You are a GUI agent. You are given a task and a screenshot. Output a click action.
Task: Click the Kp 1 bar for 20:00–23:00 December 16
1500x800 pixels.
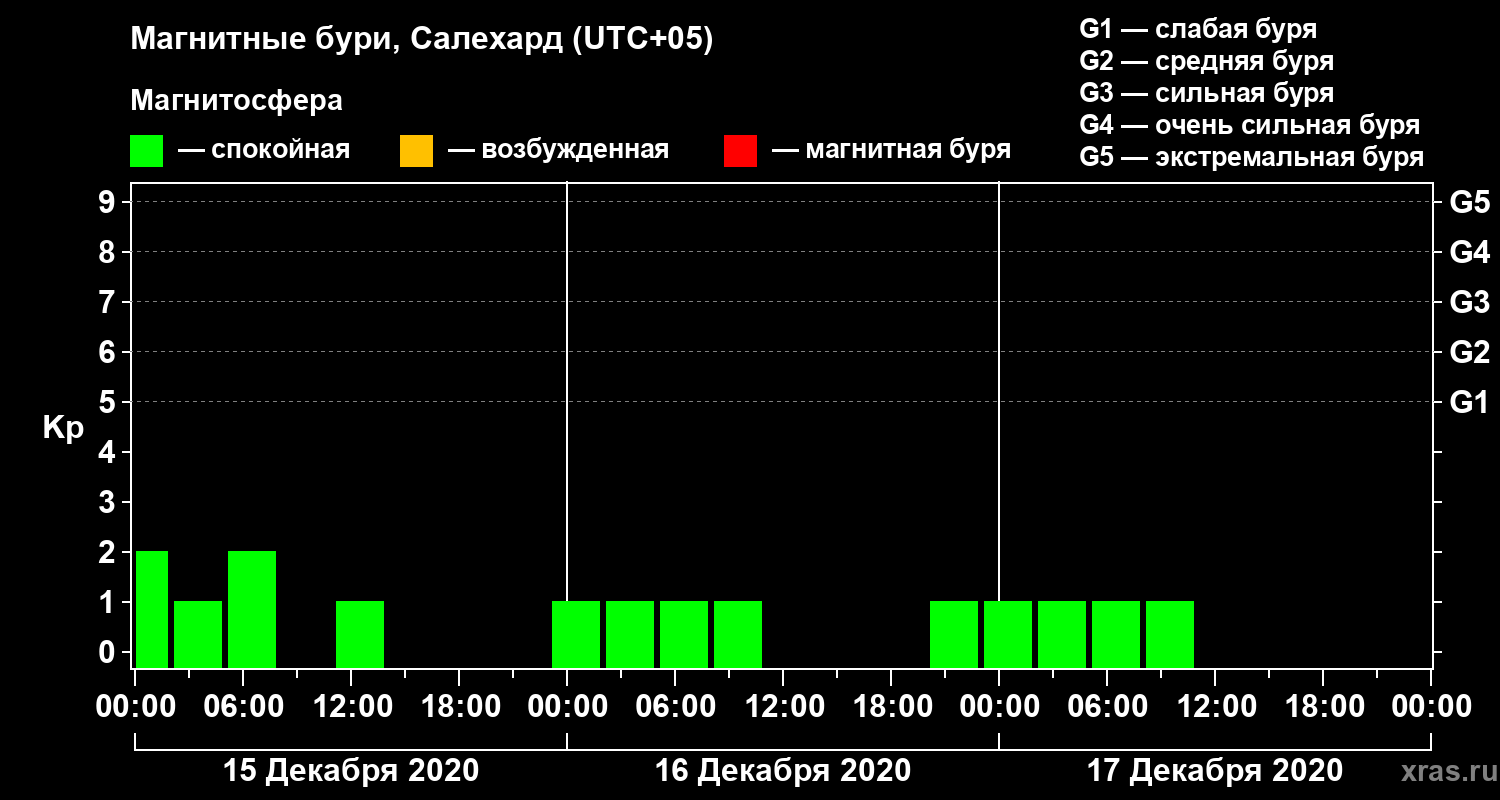click(x=954, y=634)
